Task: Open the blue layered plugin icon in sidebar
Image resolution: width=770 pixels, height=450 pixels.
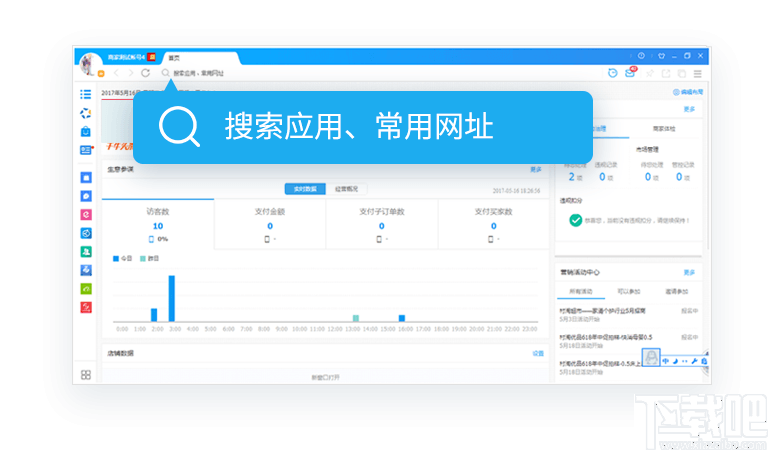Action: pos(86,270)
